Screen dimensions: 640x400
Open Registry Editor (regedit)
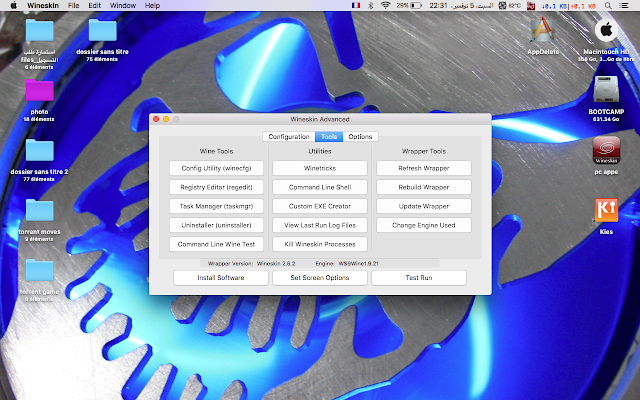pos(216,187)
